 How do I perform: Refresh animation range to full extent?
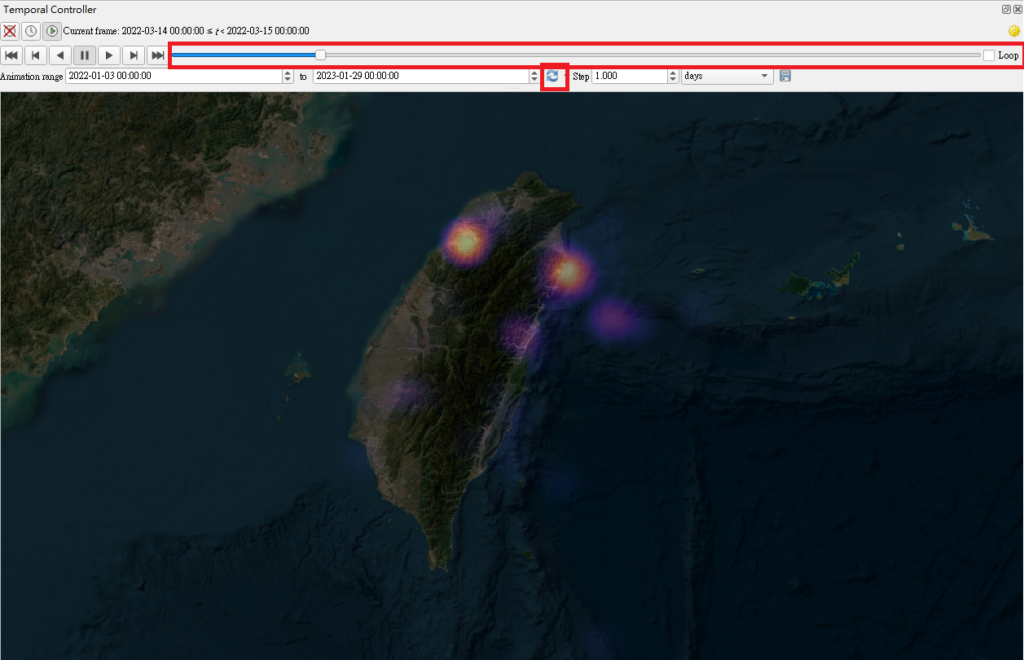coord(553,76)
